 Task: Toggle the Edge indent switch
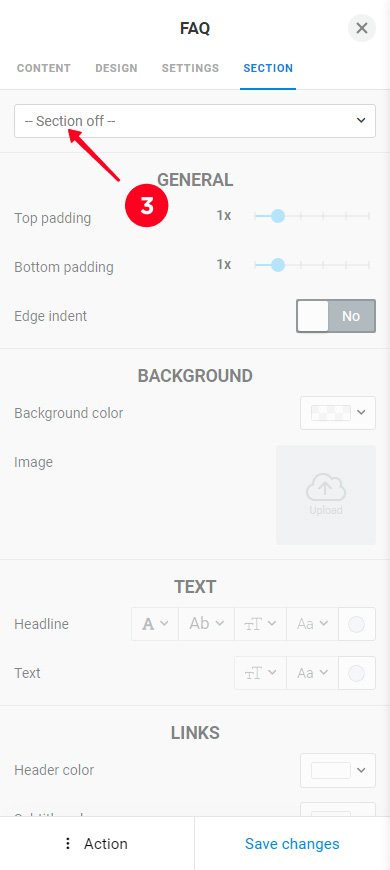pos(336,316)
